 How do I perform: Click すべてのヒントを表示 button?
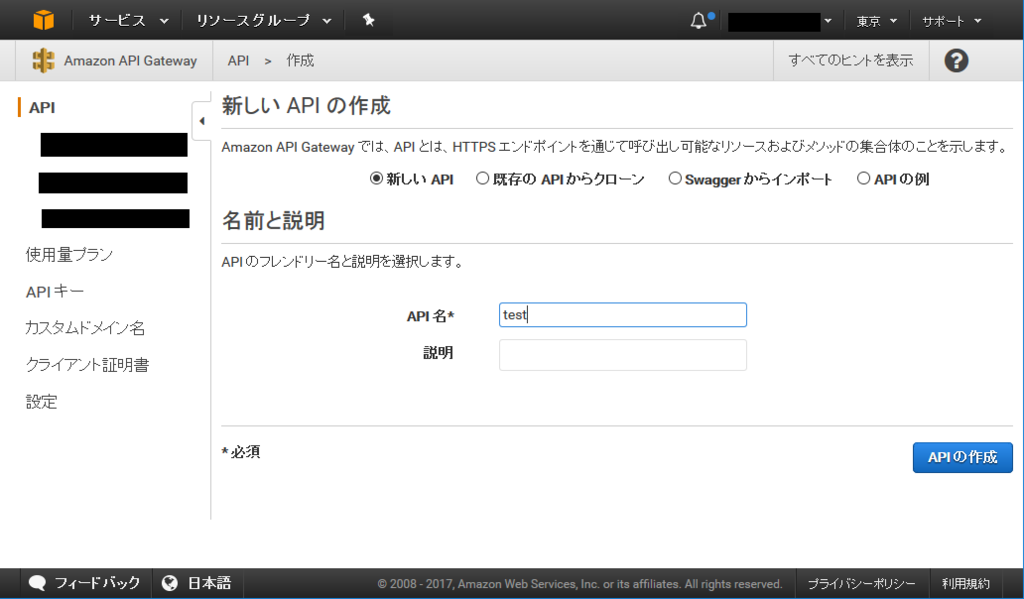click(x=851, y=61)
